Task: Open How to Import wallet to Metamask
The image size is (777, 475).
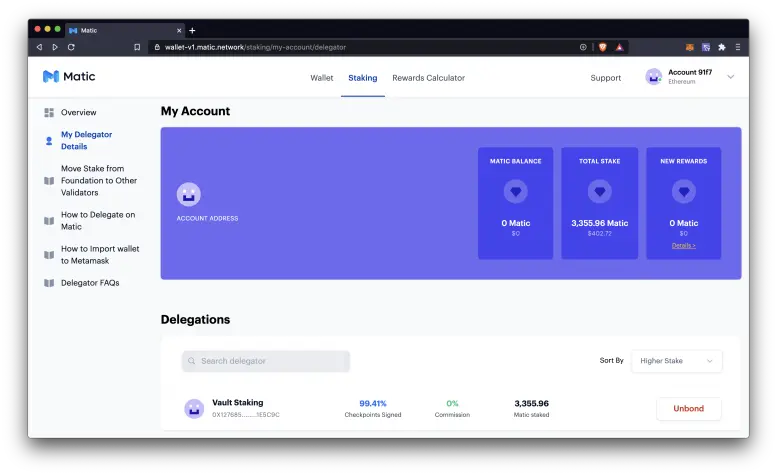Action: pyautogui.click(x=100, y=255)
